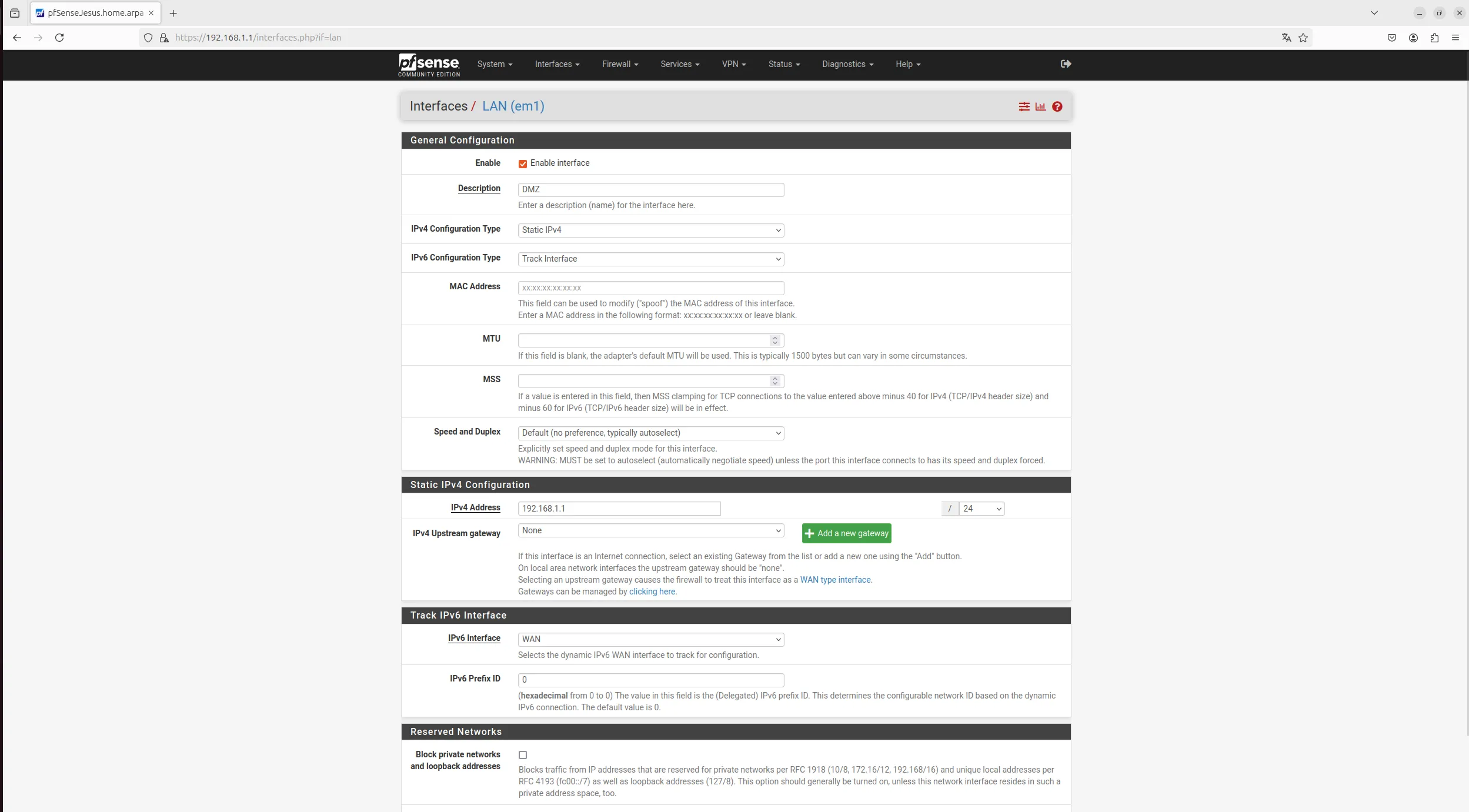Open the recent browsing view icon
The image size is (1469, 812).
(x=15, y=13)
